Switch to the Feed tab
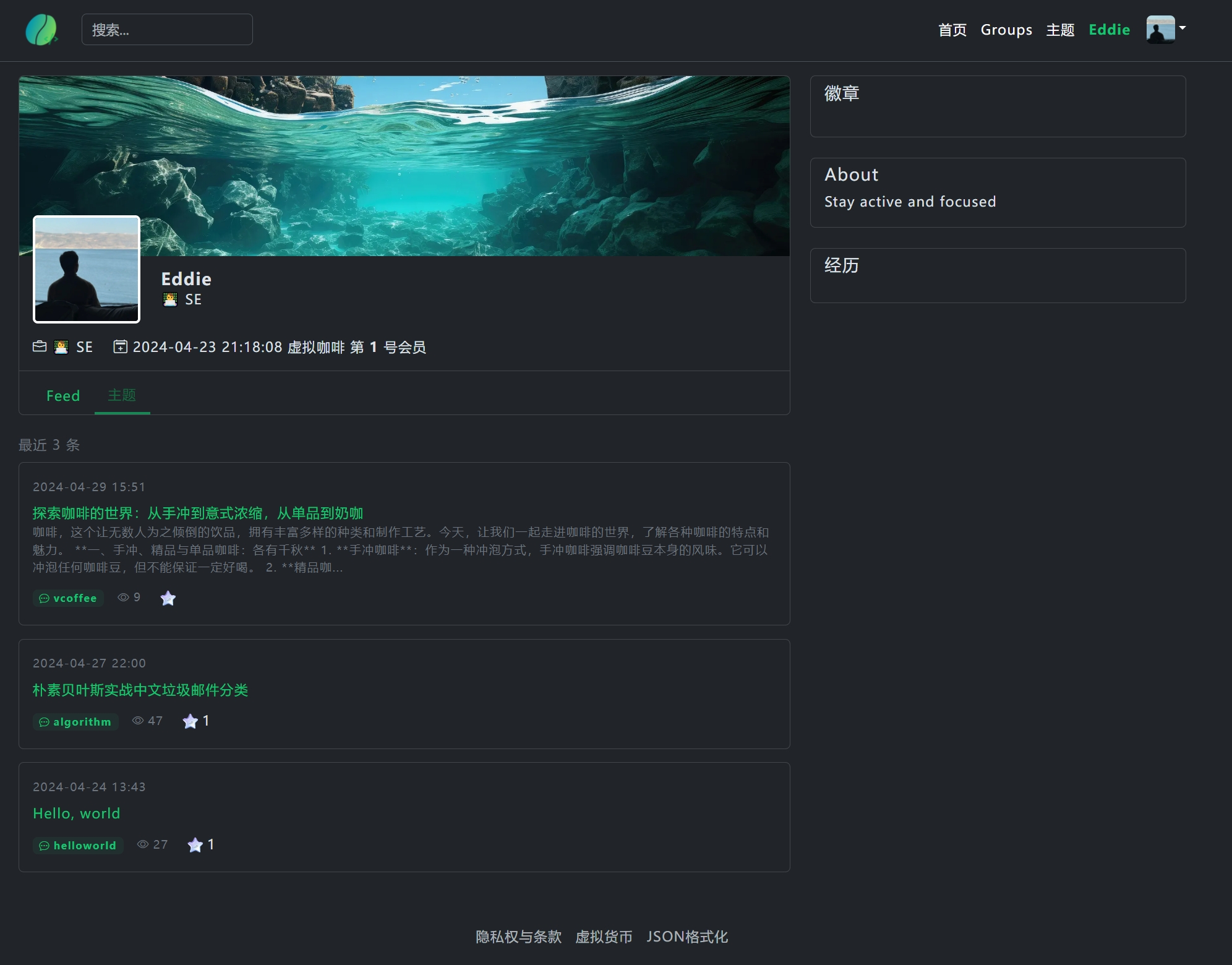 point(63,396)
